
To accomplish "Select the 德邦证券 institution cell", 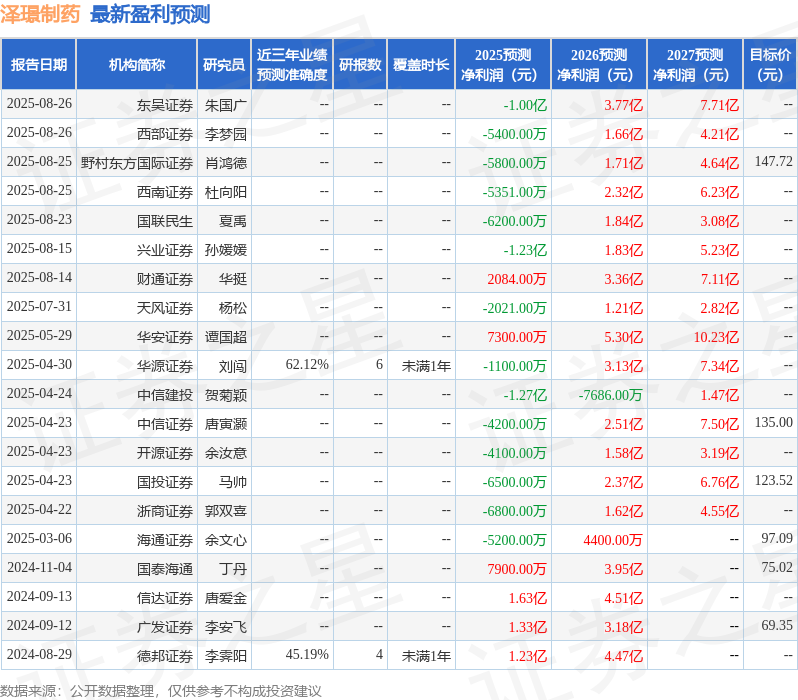I will 136,656.
